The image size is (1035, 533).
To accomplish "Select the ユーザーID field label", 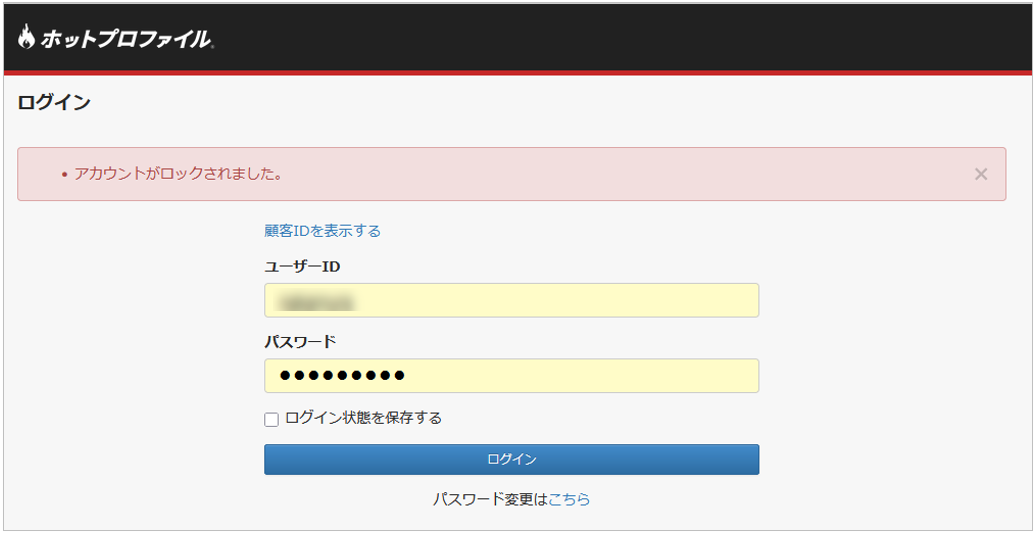I will click(302, 266).
